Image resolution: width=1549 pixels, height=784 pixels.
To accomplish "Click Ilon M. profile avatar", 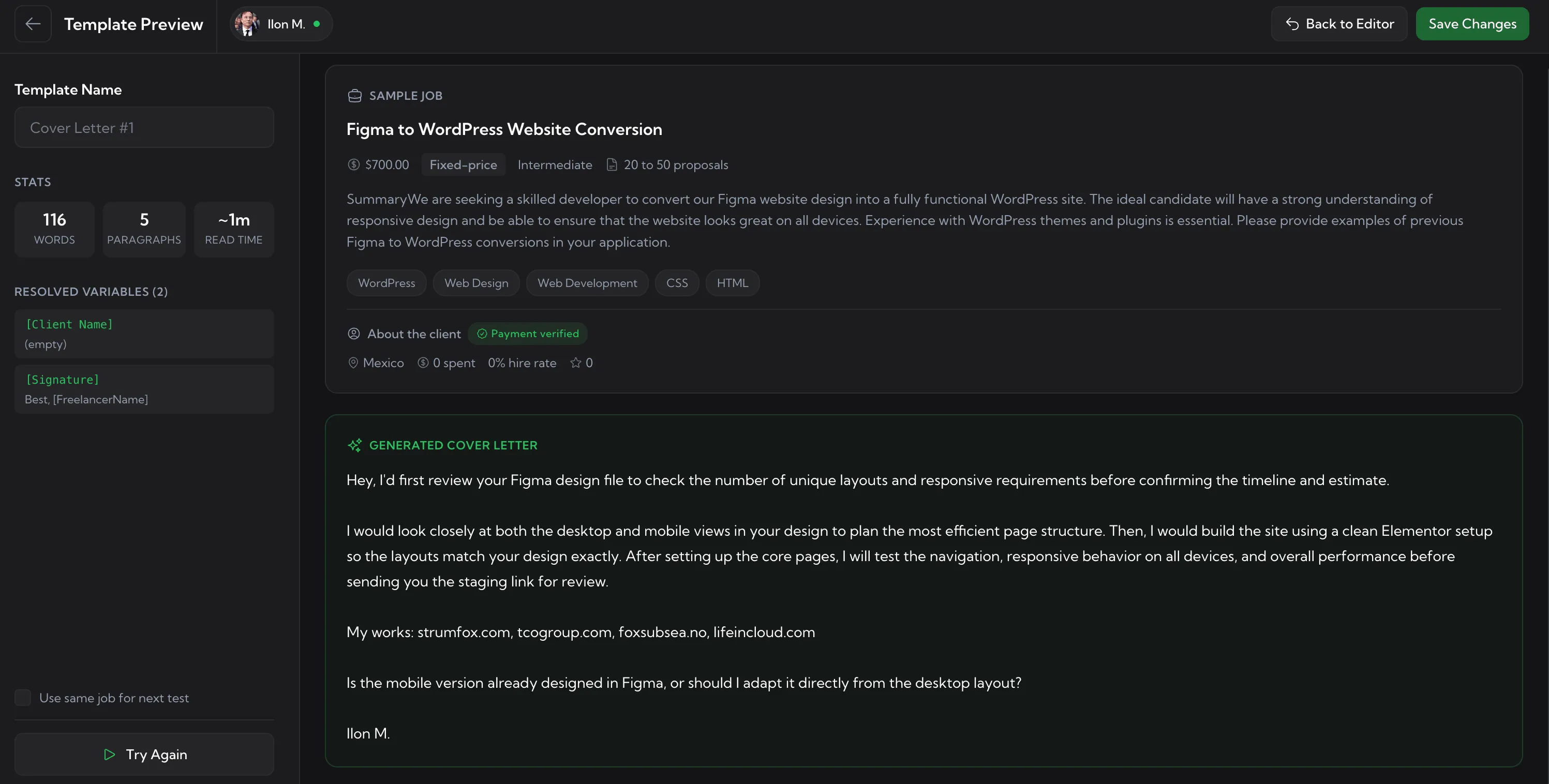I will 247,24.
